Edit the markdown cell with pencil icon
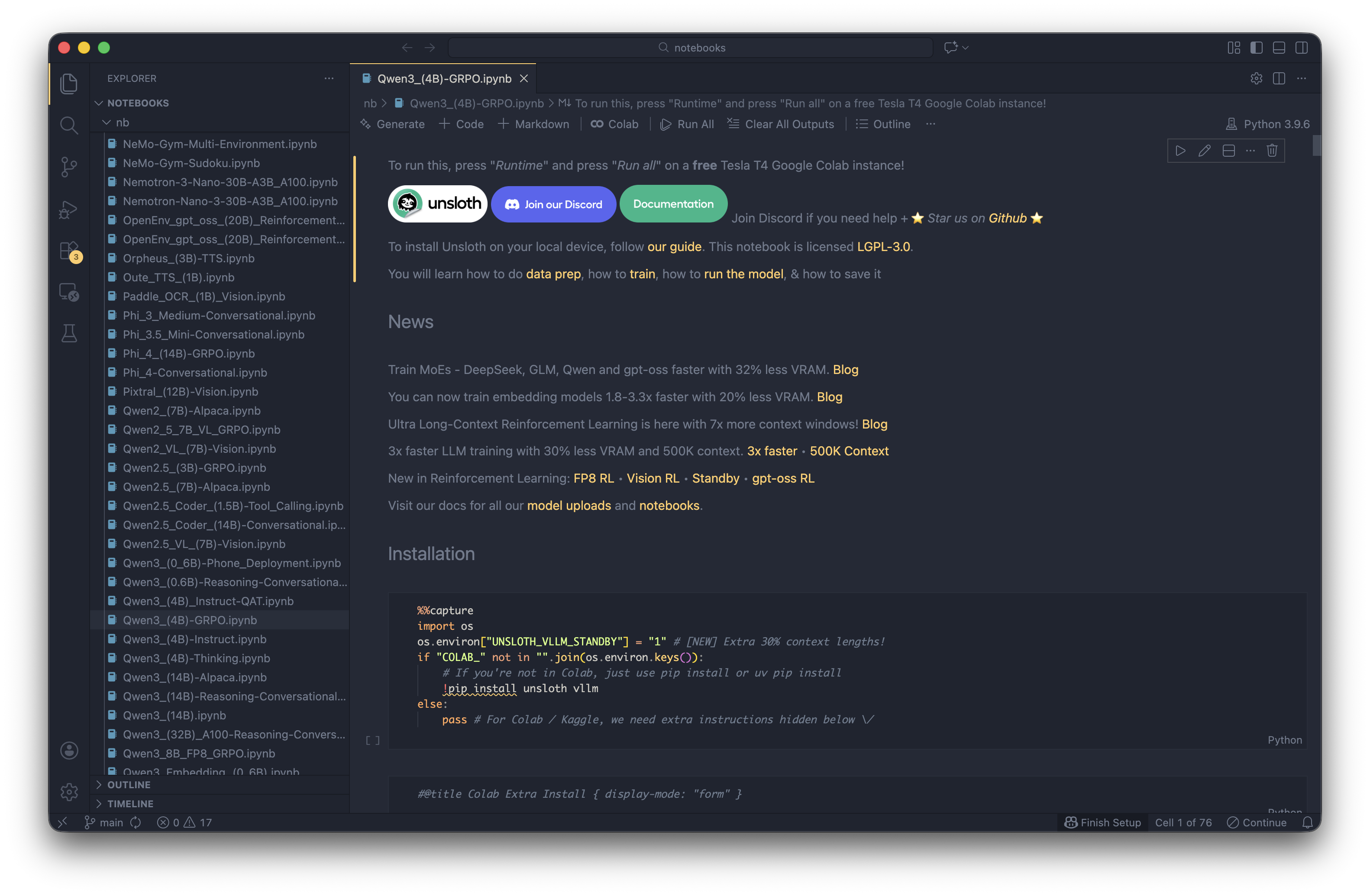Image resolution: width=1370 pixels, height=896 pixels. pyautogui.click(x=1204, y=151)
